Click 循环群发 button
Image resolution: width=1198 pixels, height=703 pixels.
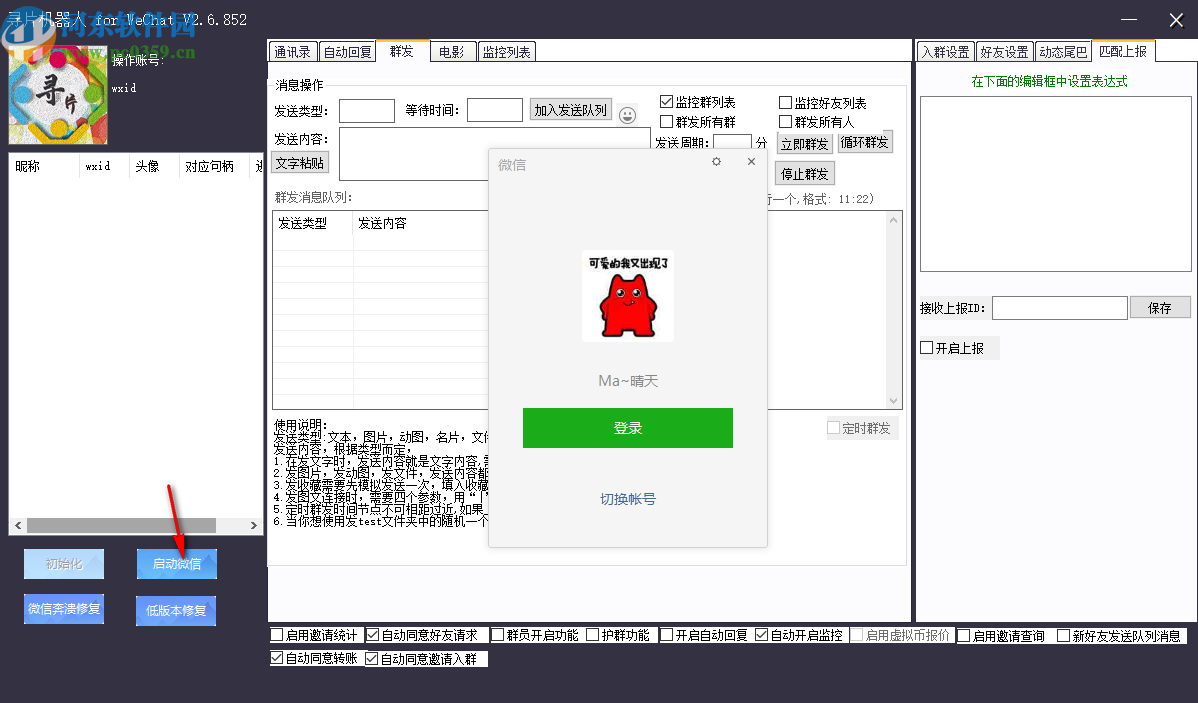tap(865, 142)
